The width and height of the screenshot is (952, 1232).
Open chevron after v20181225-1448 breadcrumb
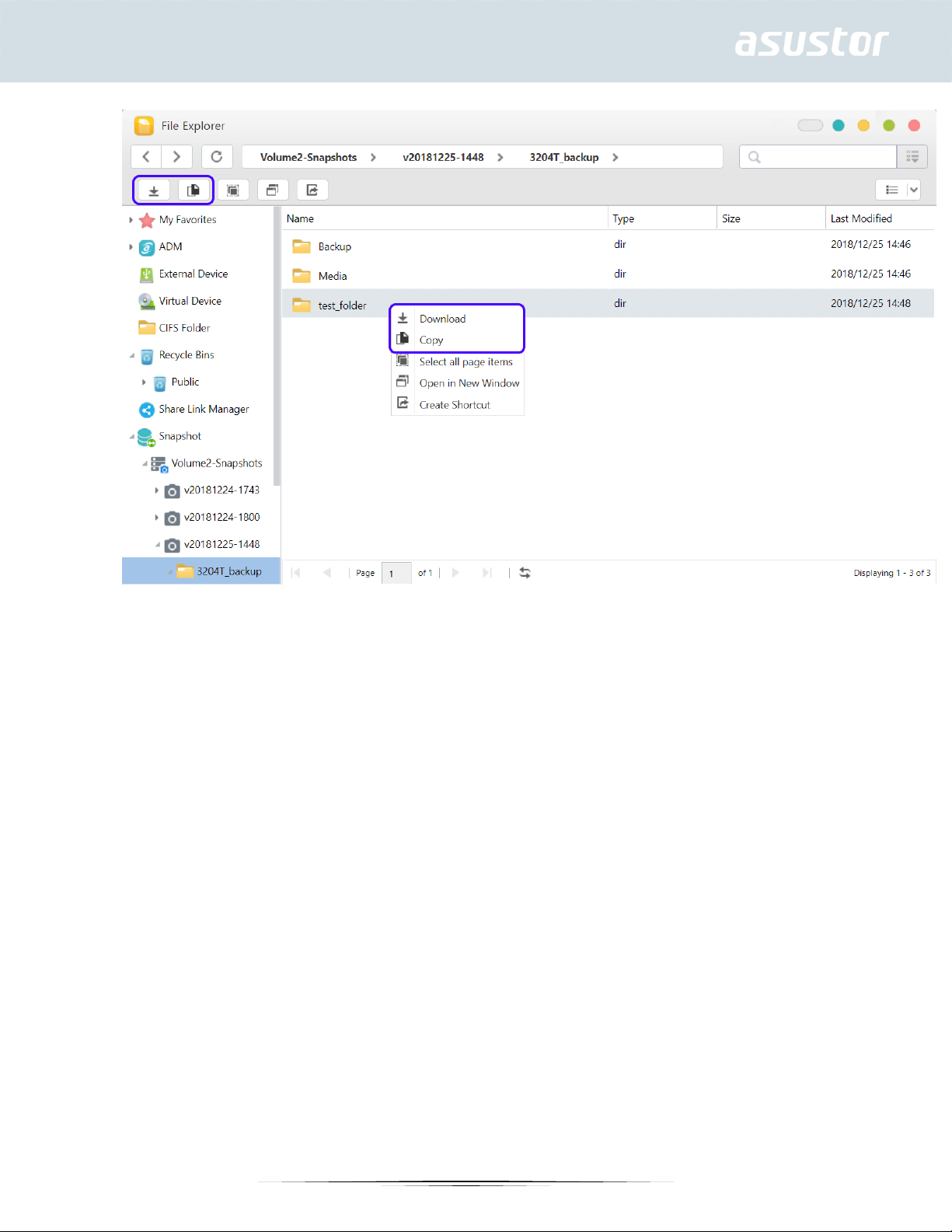[x=500, y=157]
